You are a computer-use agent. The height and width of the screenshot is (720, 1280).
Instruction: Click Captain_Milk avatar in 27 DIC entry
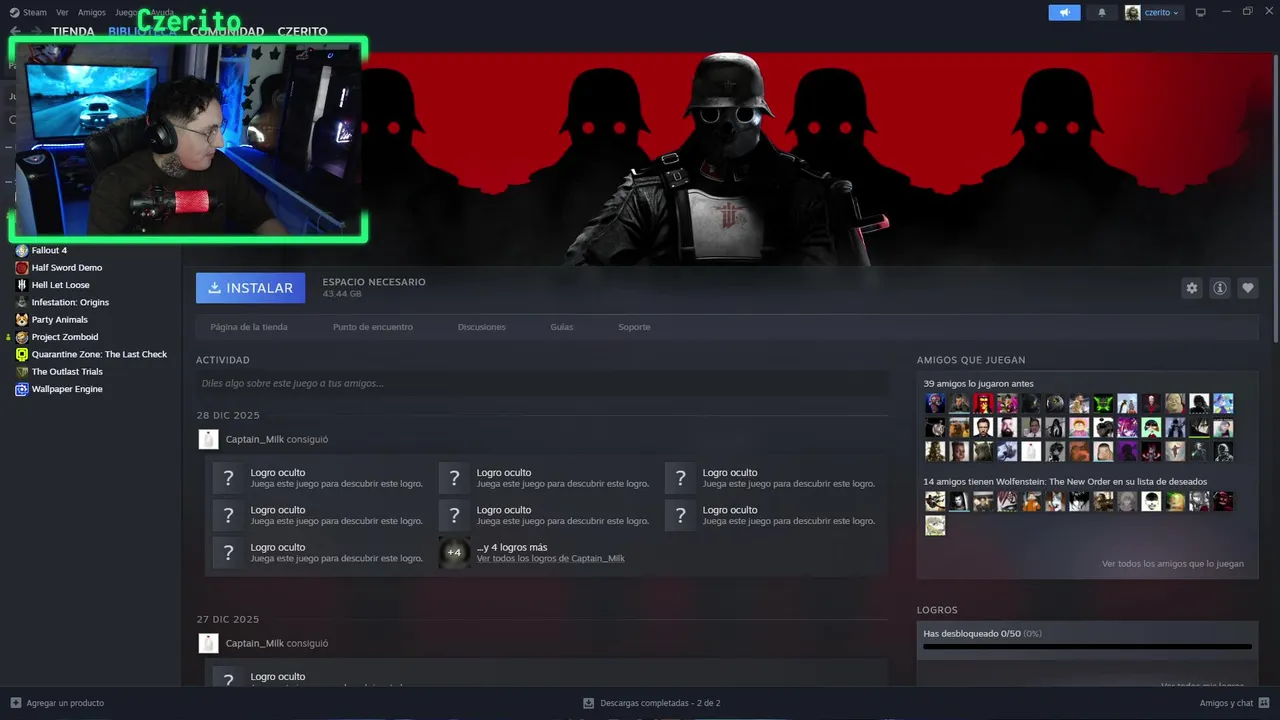208,643
